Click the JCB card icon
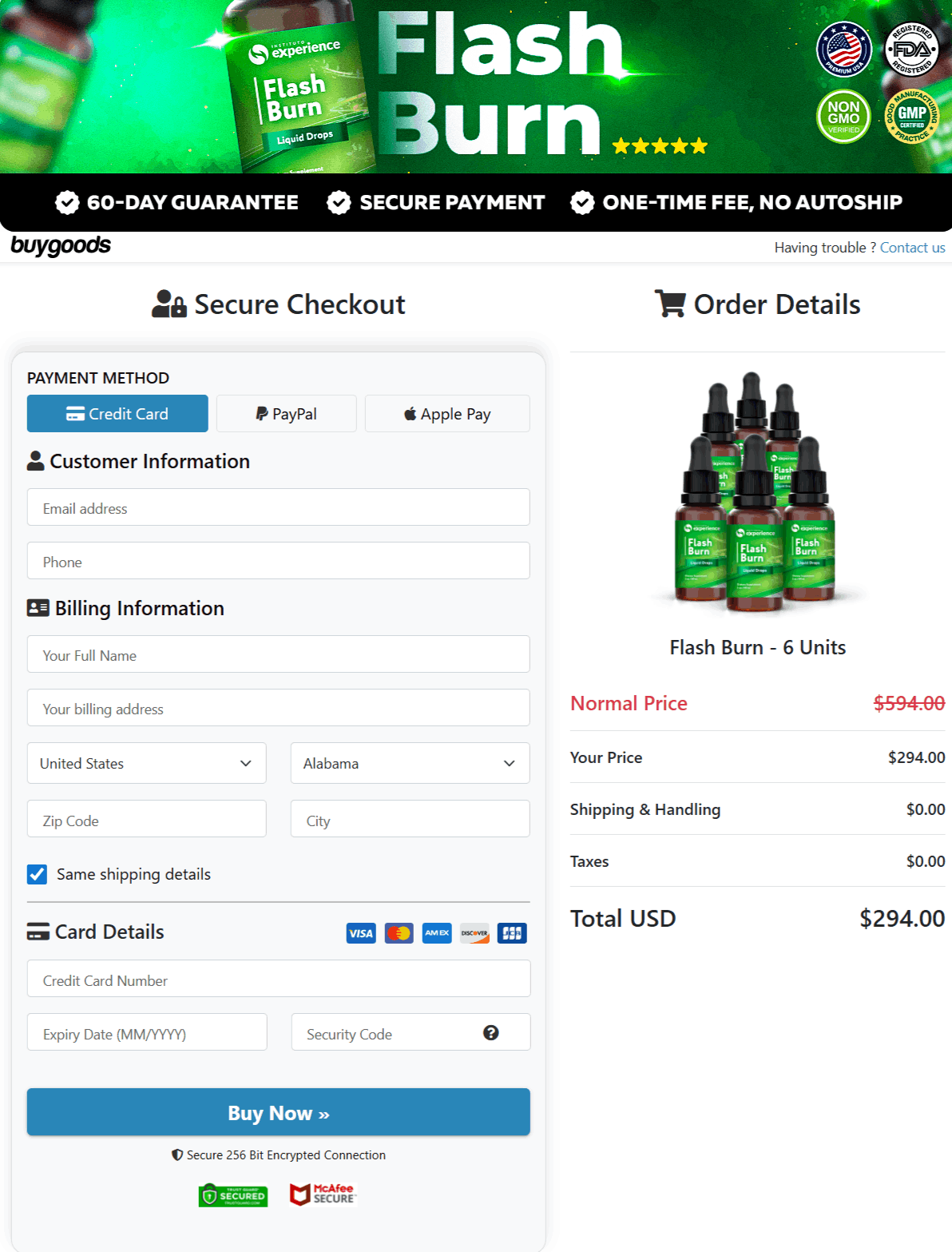This screenshot has width=952, height=1252. 512,932
